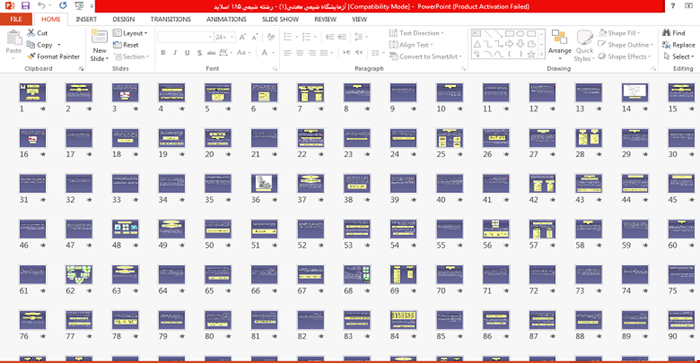Click the Format Painter icon
700x363 pixels.
pos(31,57)
